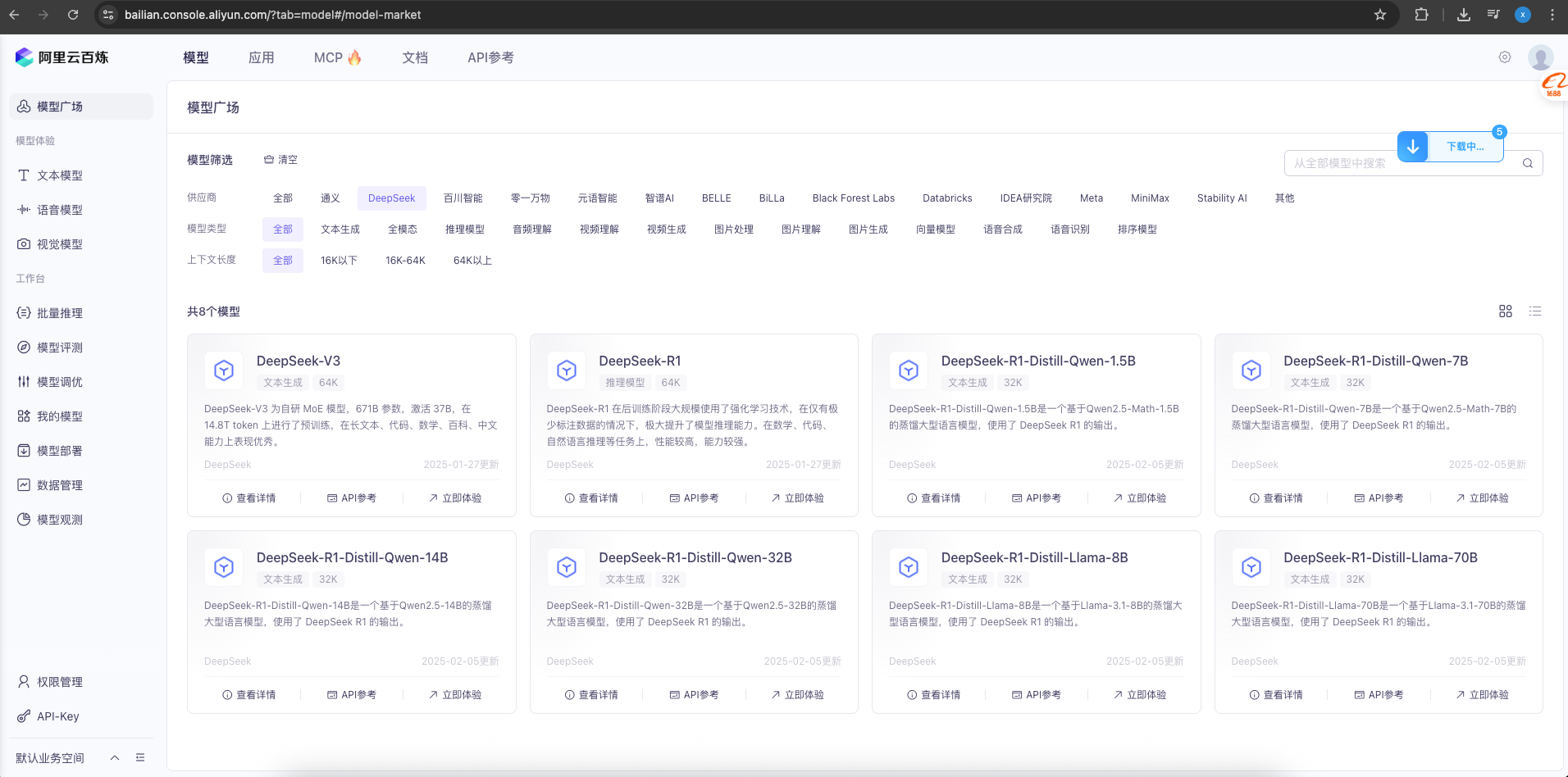Open 权限管理 in sidebar
This screenshot has width=1568, height=777.
(81, 682)
